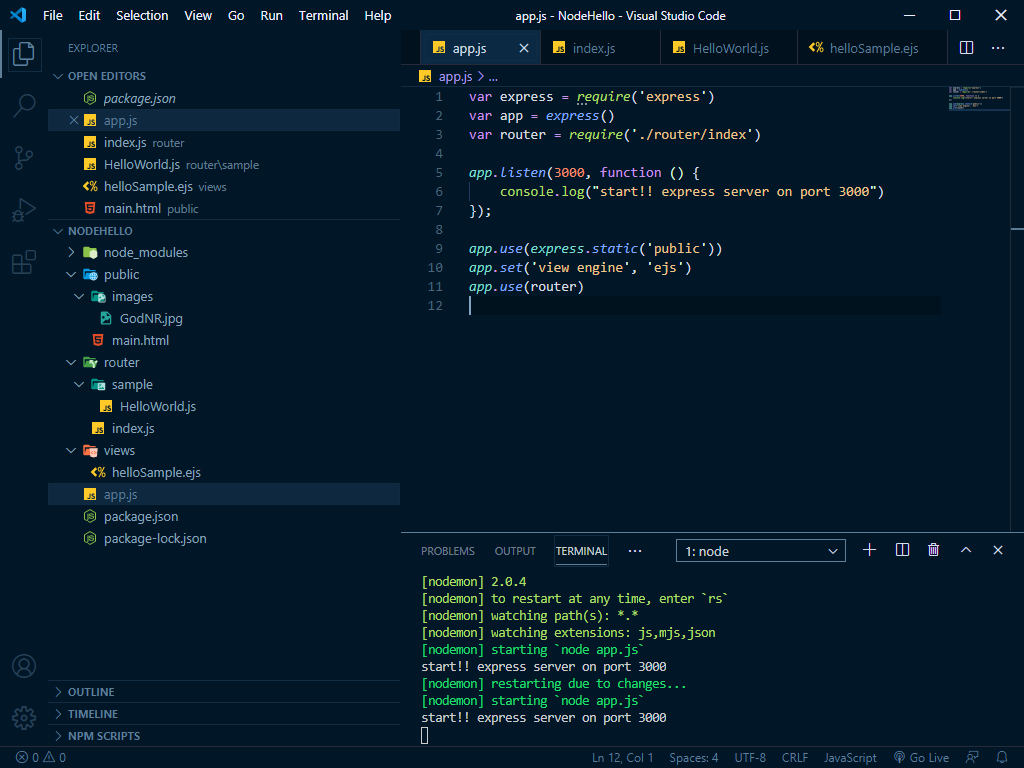
Task: Open the Selection menu
Action: click(x=142, y=15)
